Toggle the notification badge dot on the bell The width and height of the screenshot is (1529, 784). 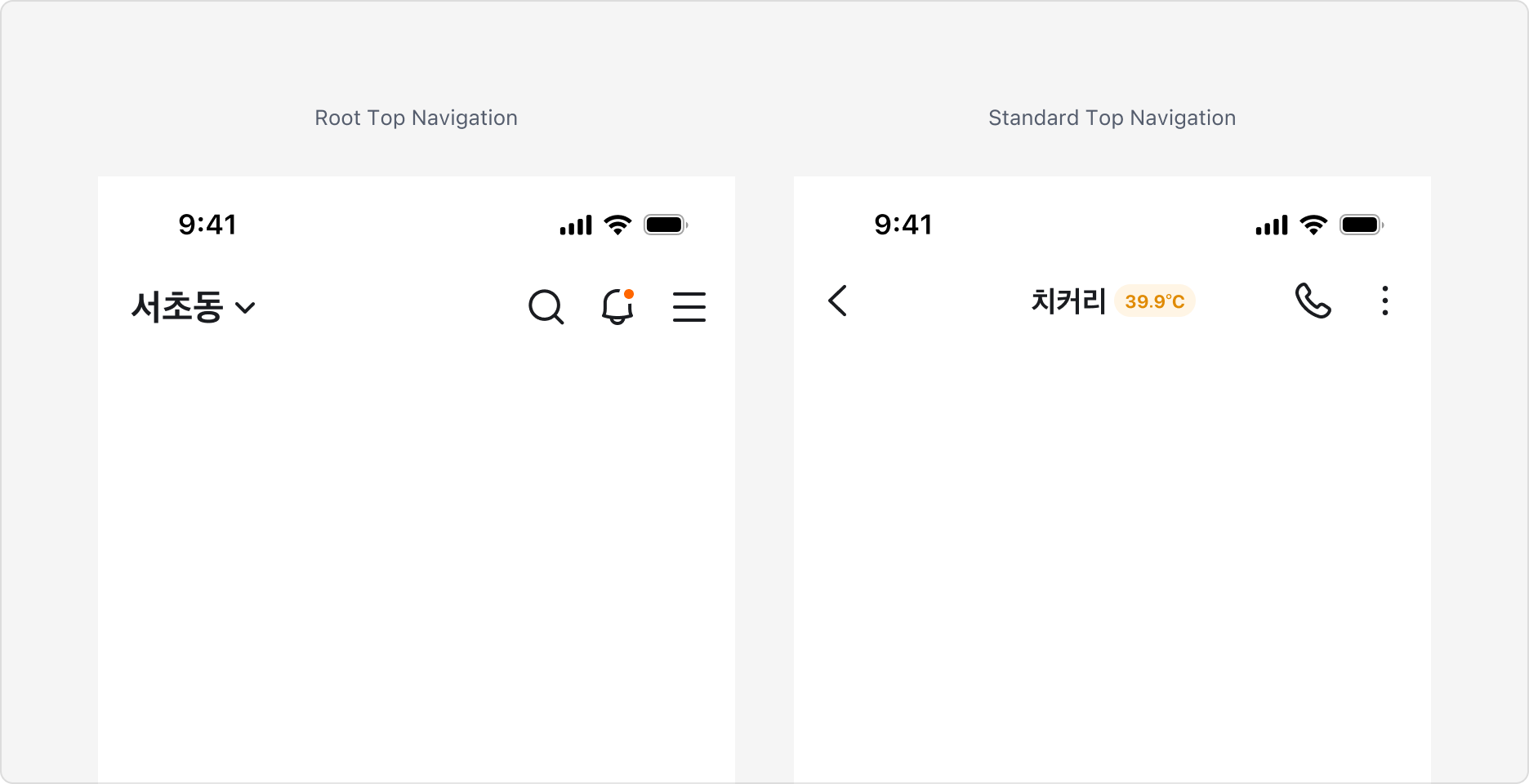(x=629, y=294)
